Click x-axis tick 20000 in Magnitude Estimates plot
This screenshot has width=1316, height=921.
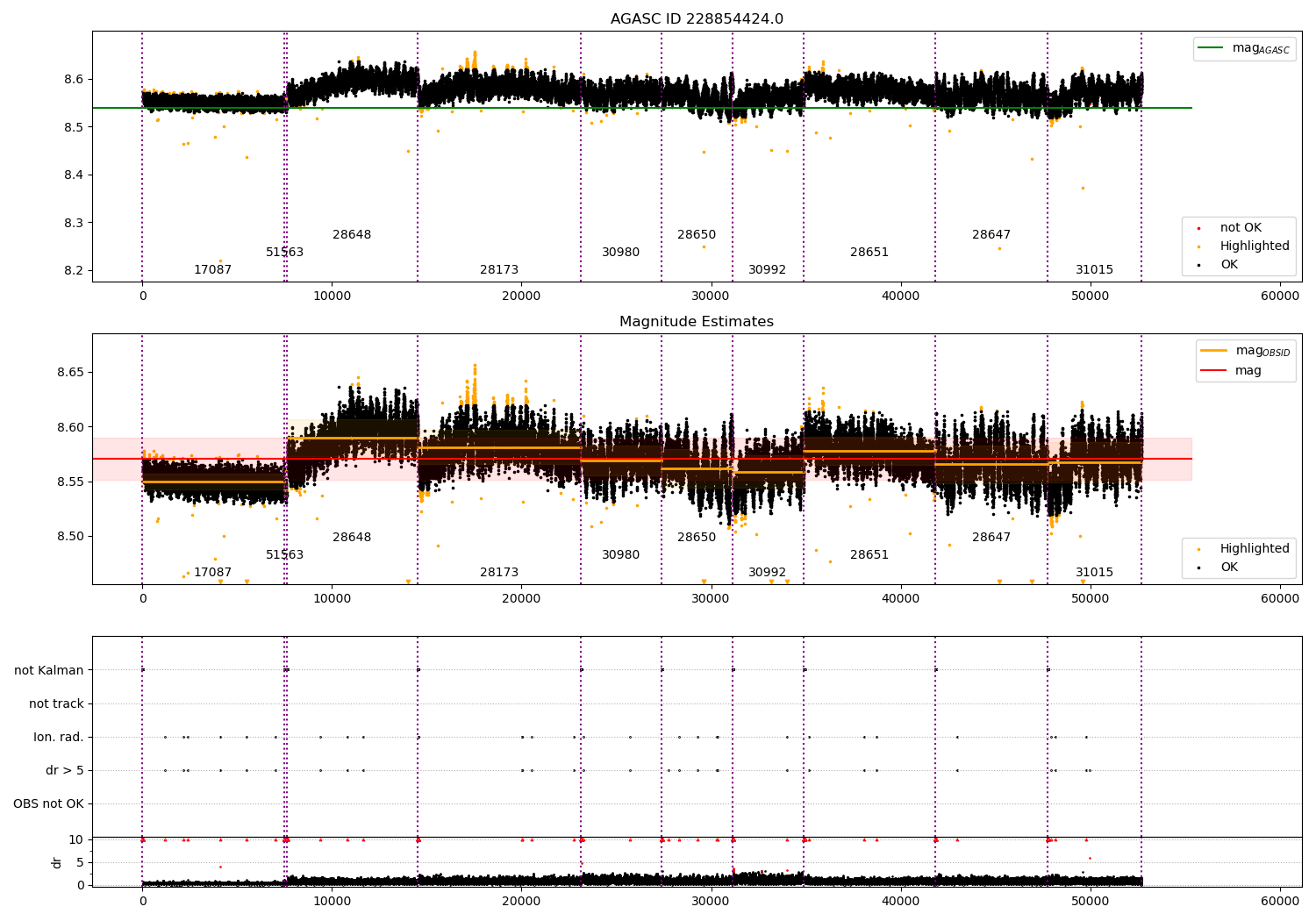(521, 599)
